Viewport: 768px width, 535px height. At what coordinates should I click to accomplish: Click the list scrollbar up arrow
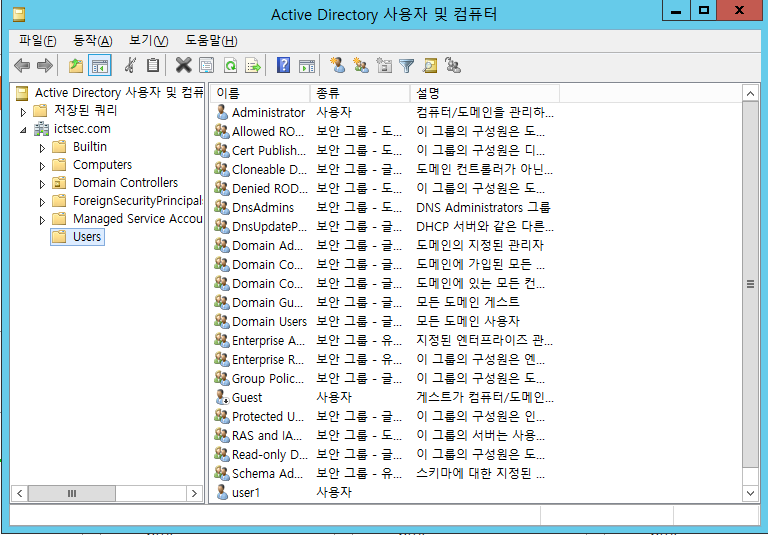tap(750, 93)
